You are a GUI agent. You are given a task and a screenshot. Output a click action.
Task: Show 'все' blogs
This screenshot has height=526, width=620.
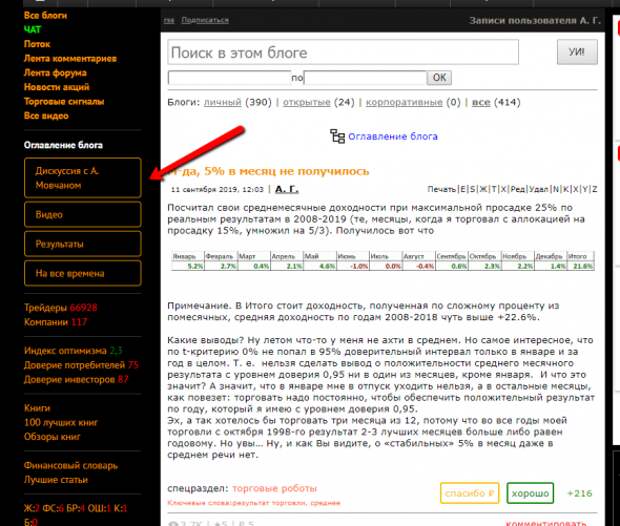click(x=481, y=102)
